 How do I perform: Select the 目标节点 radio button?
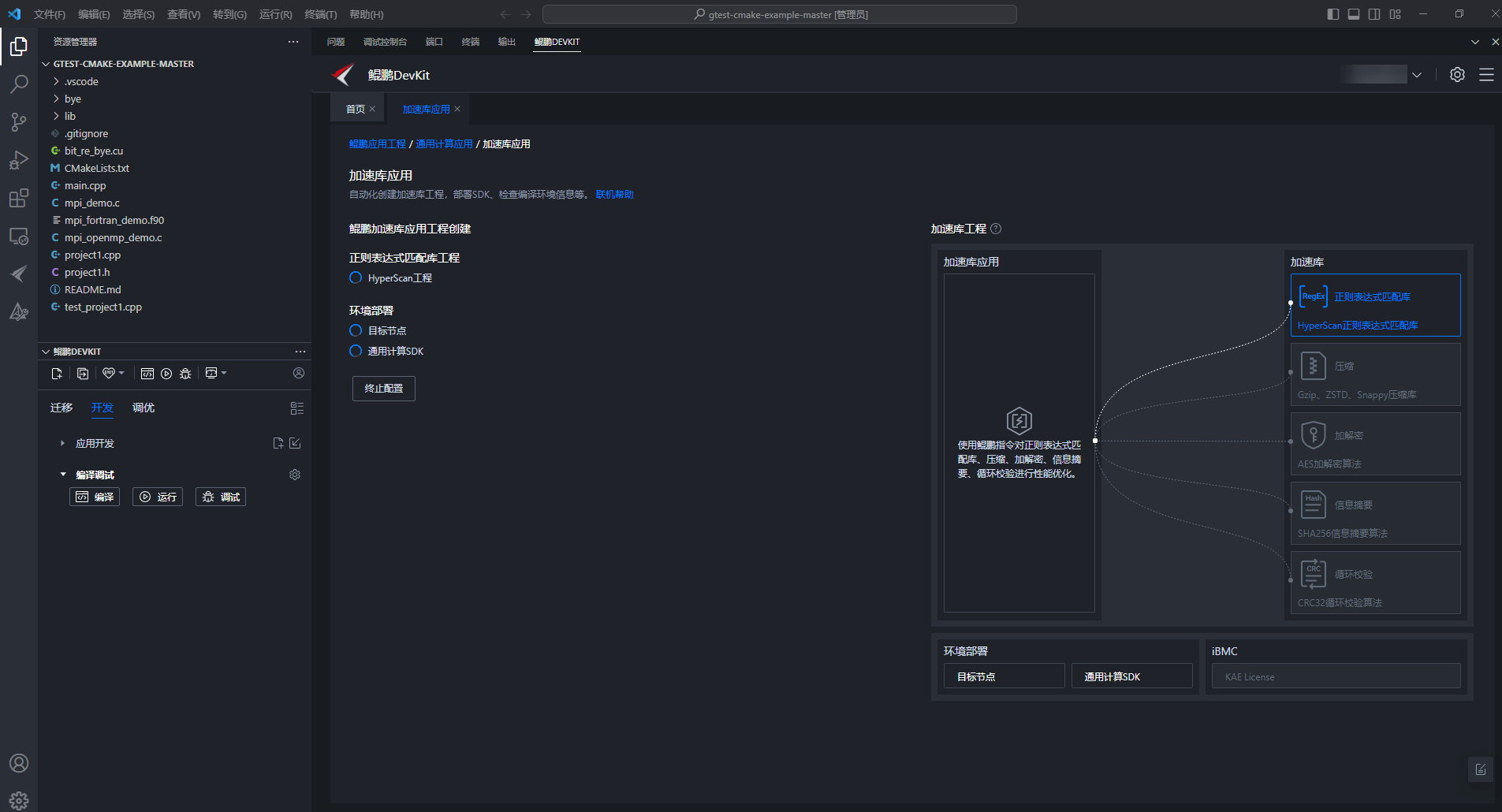pos(356,330)
